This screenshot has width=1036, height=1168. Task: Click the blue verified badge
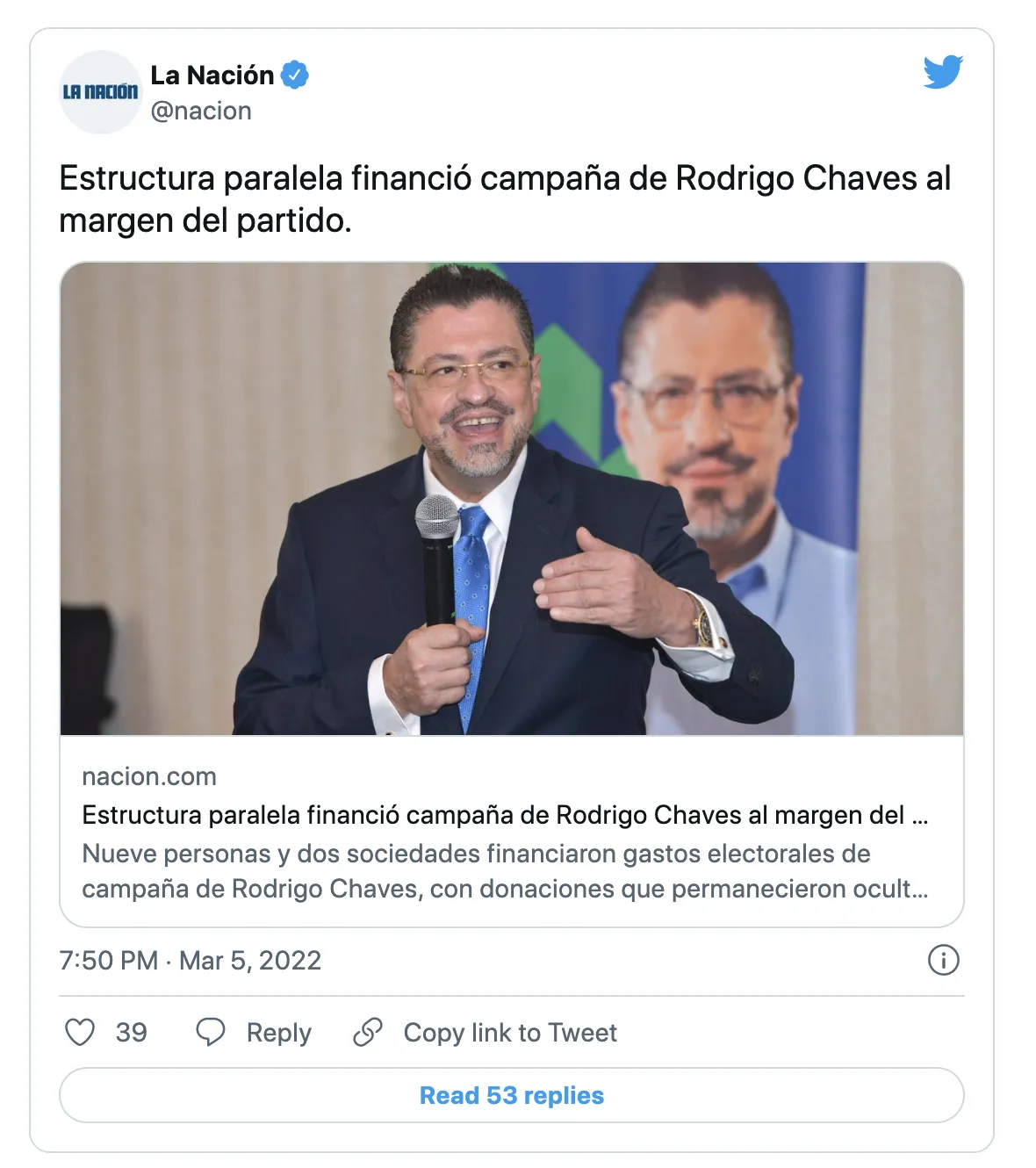(295, 76)
